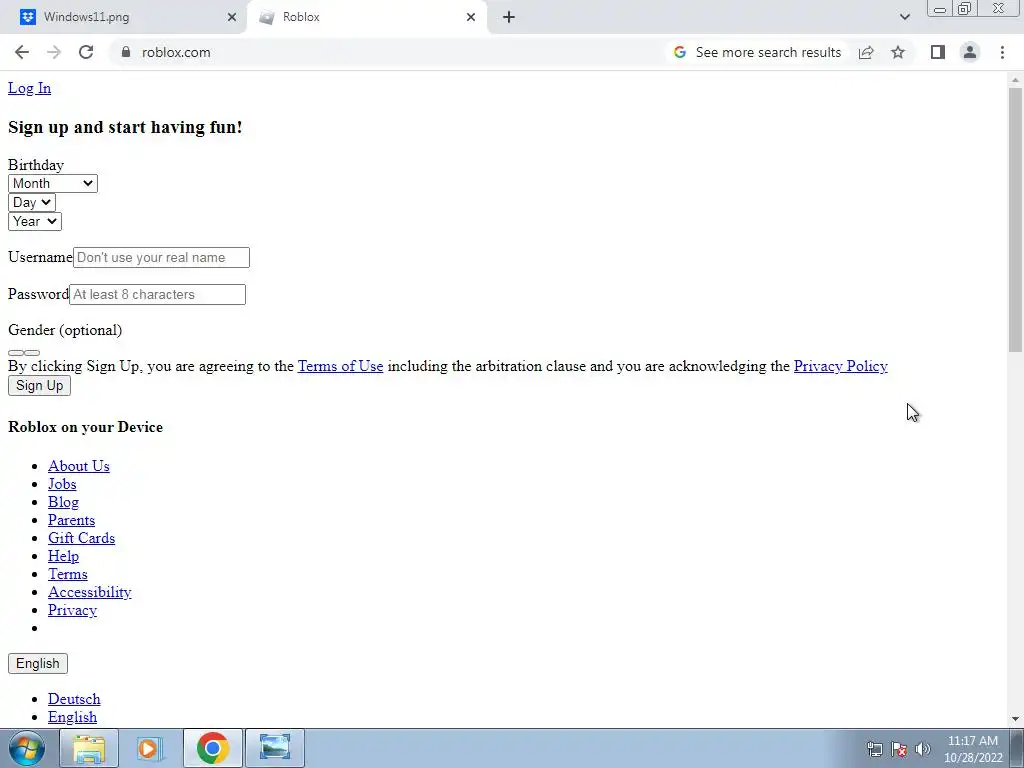Open the share this page icon
This screenshot has height=768, width=1024.
point(866,52)
